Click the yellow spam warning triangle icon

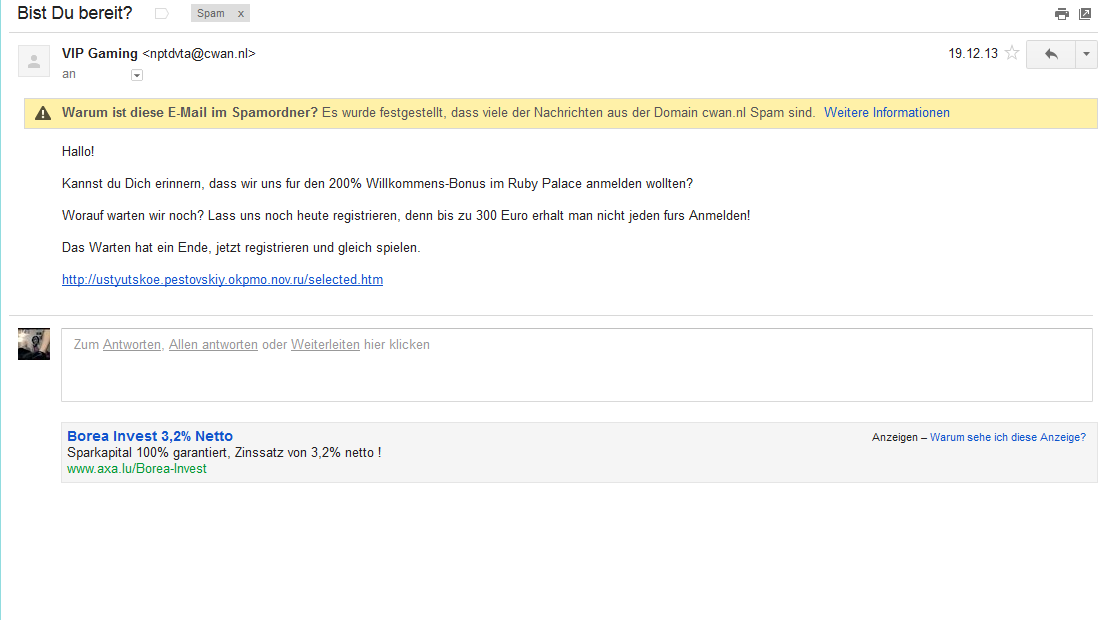43,113
